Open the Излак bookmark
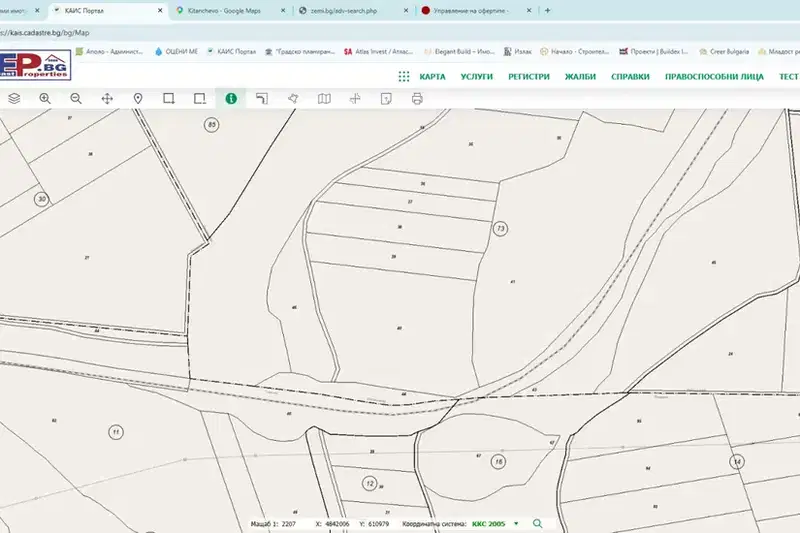 click(x=518, y=52)
